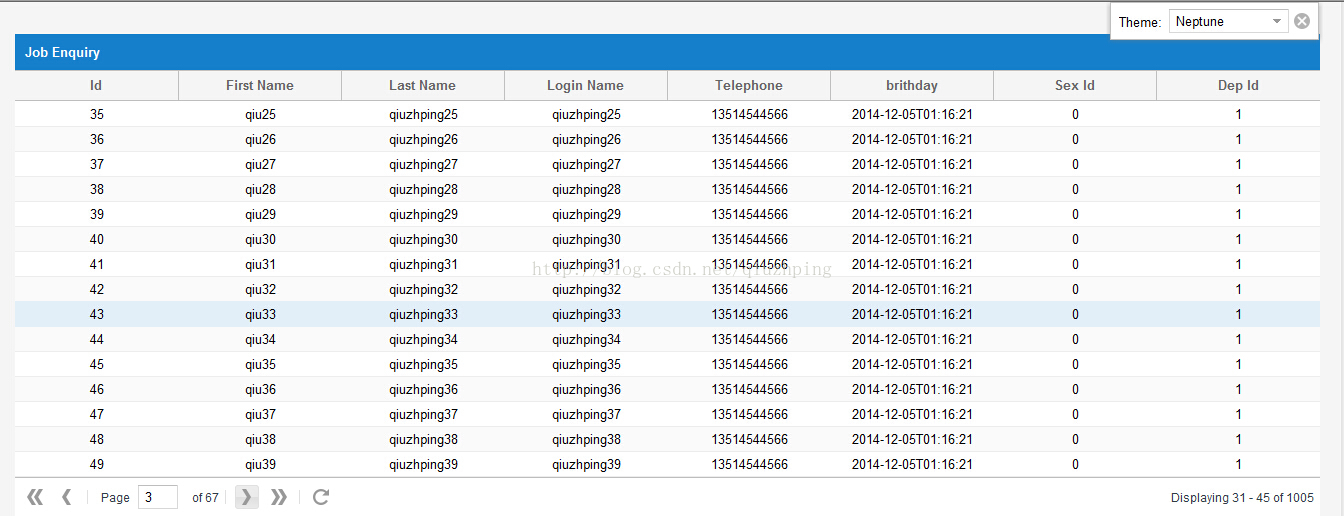This screenshot has height=516, width=1344.
Task: Click the first name qiu31
Action: [x=260, y=264]
